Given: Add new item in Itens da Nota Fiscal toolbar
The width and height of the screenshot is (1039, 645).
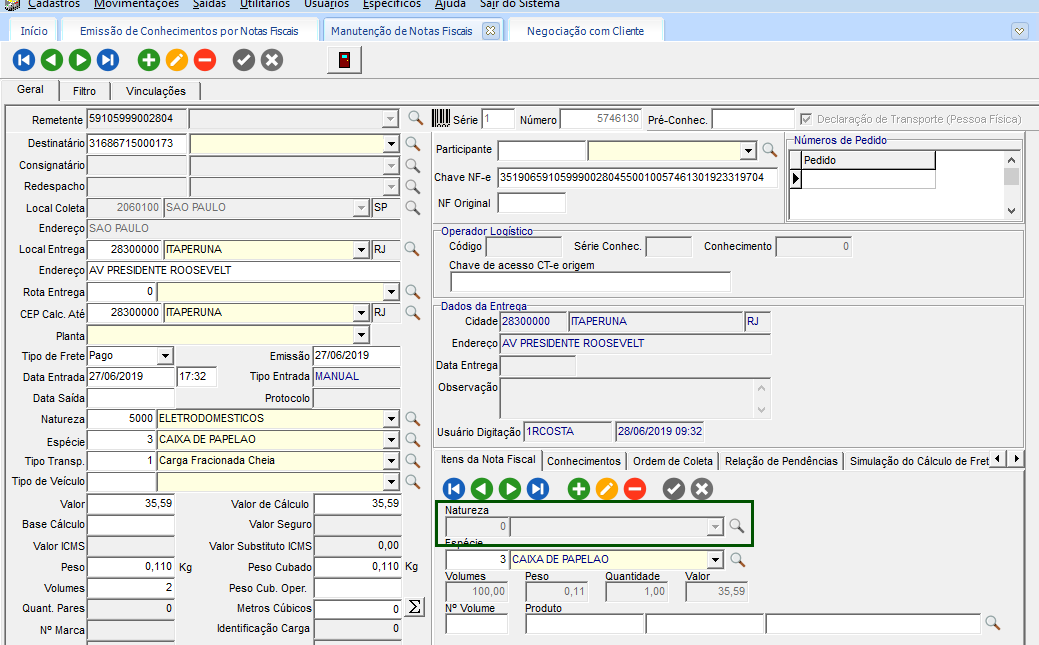Looking at the screenshot, I should point(578,489).
